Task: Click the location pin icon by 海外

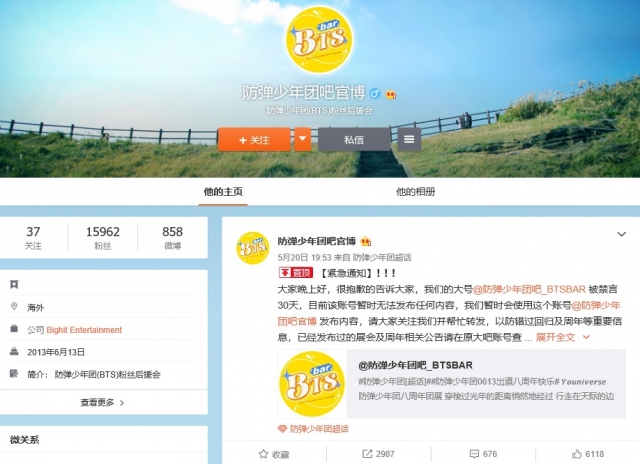Action: click(x=14, y=306)
